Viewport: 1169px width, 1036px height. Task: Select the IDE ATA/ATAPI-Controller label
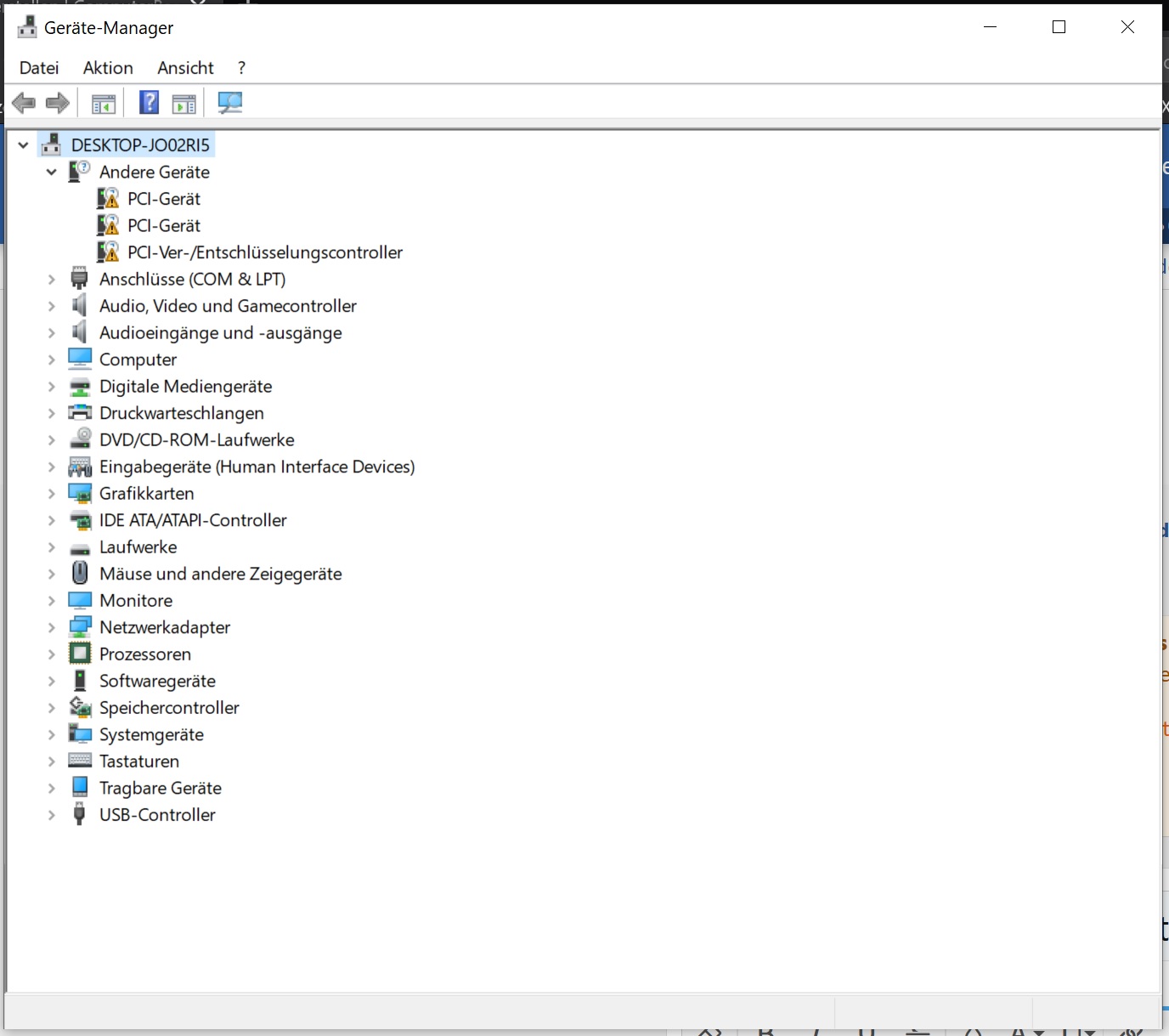(193, 520)
